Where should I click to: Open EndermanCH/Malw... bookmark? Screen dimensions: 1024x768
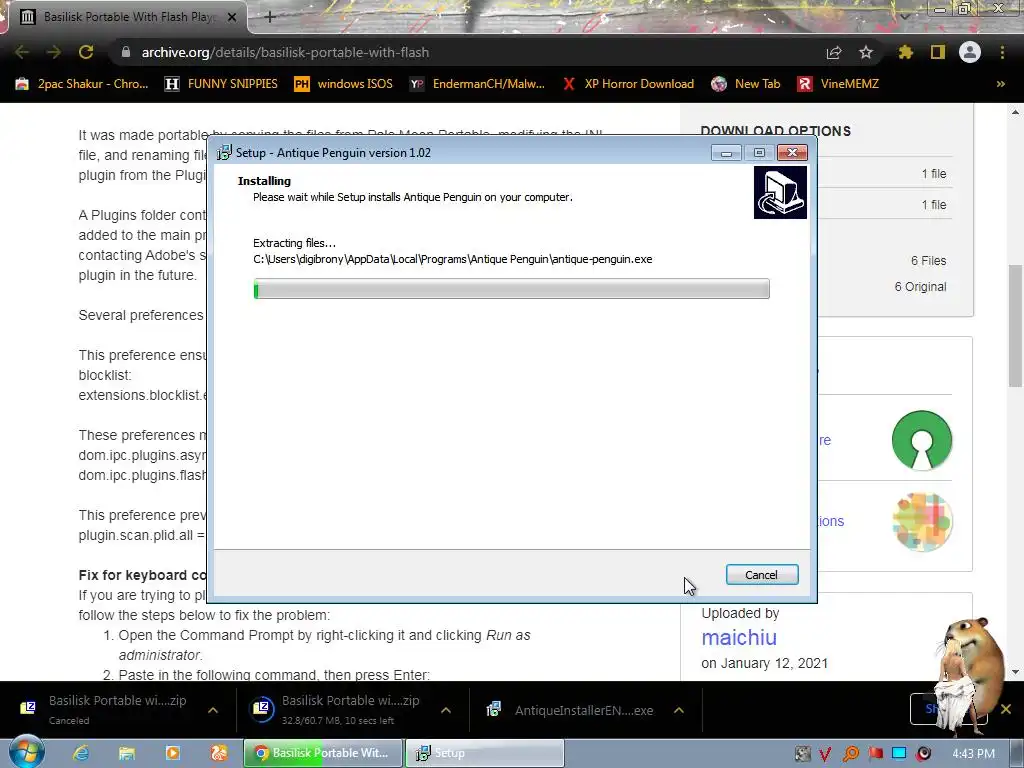pyautogui.click(x=477, y=84)
